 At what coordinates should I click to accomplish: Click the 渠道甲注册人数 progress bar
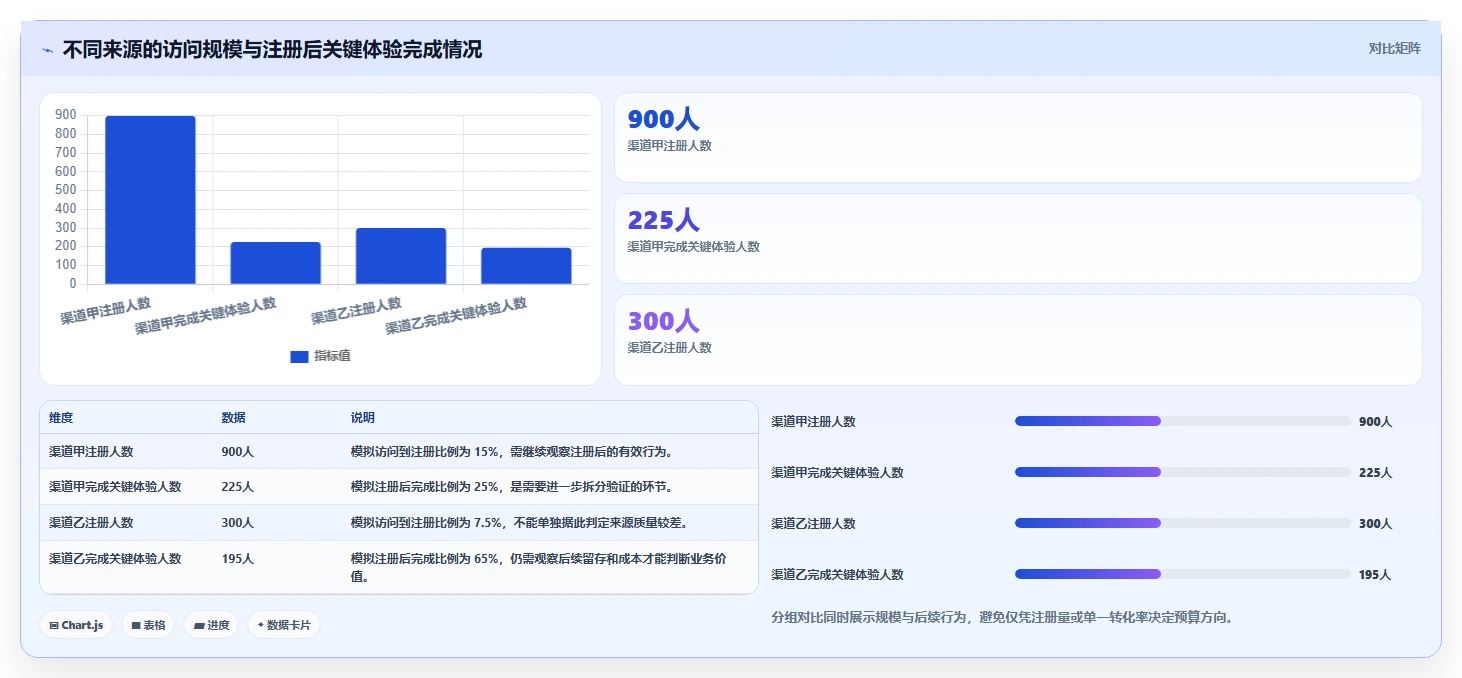coord(1182,421)
